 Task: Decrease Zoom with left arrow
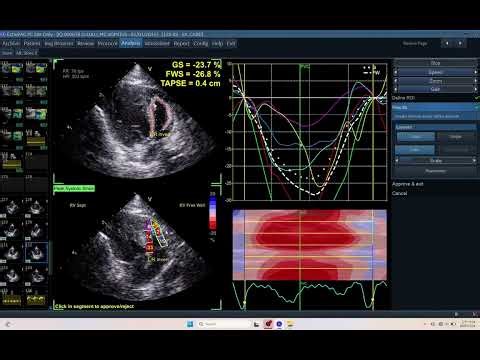pyautogui.click(x=396, y=81)
